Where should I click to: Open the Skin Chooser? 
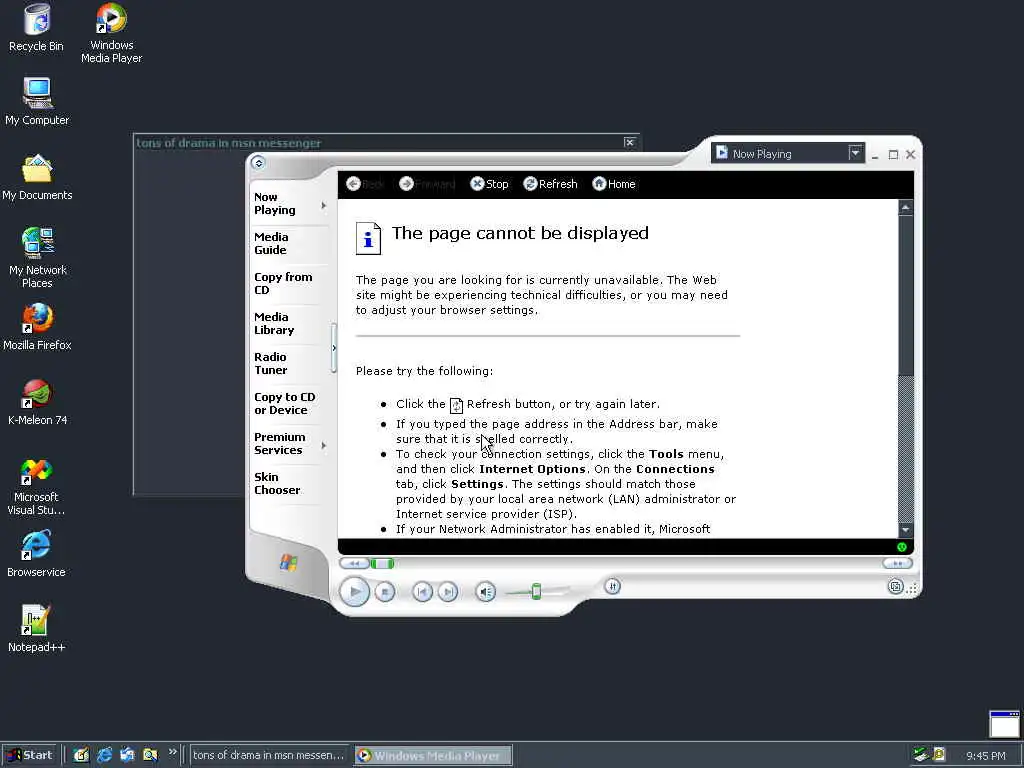pos(285,483)
